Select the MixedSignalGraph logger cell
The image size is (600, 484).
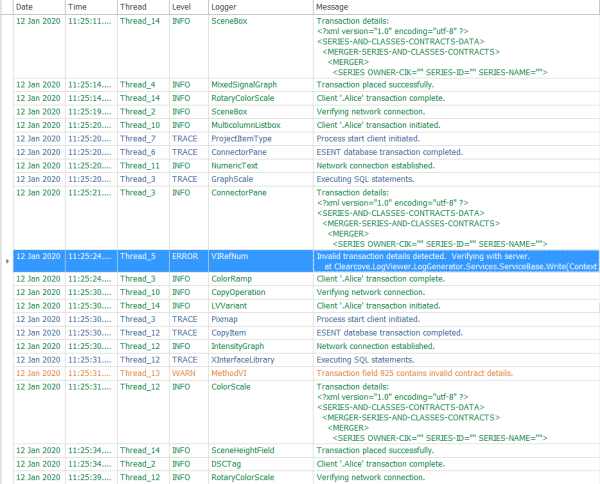point(261,85)
